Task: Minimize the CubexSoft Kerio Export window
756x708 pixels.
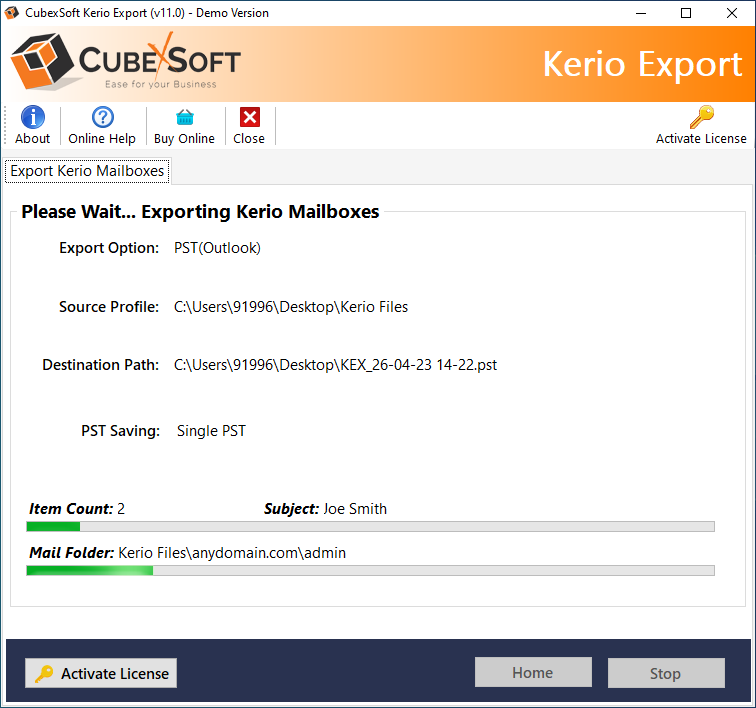Action: point(641,13)
